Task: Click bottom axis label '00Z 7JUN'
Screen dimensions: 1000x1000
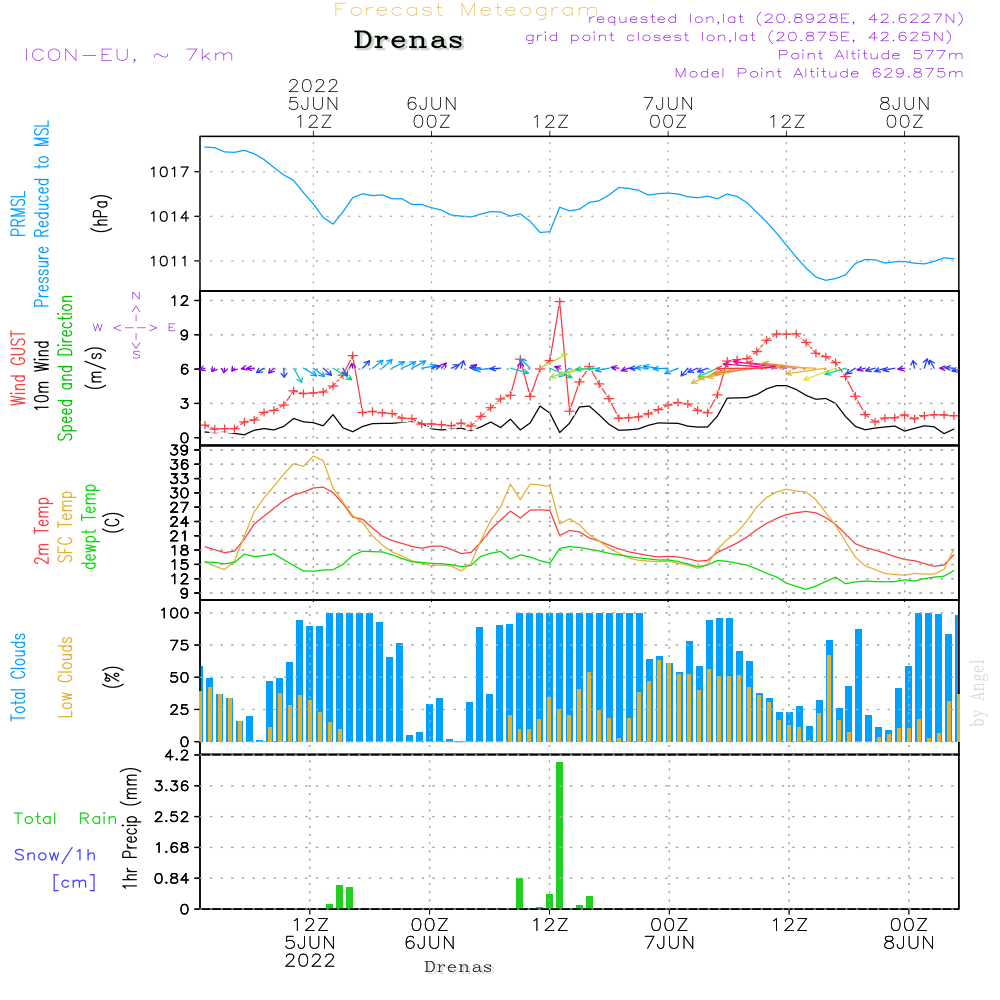Action: click(669, 934)
